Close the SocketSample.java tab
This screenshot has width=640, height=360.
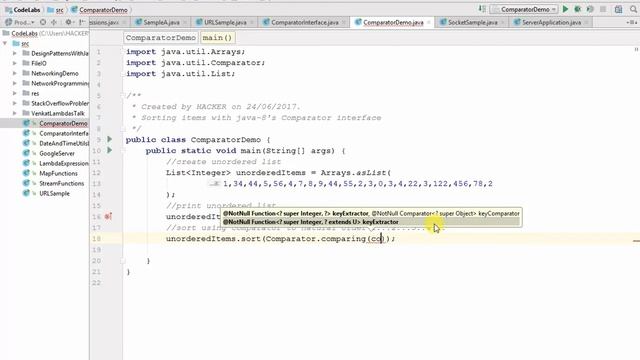[x=502, y=22]
